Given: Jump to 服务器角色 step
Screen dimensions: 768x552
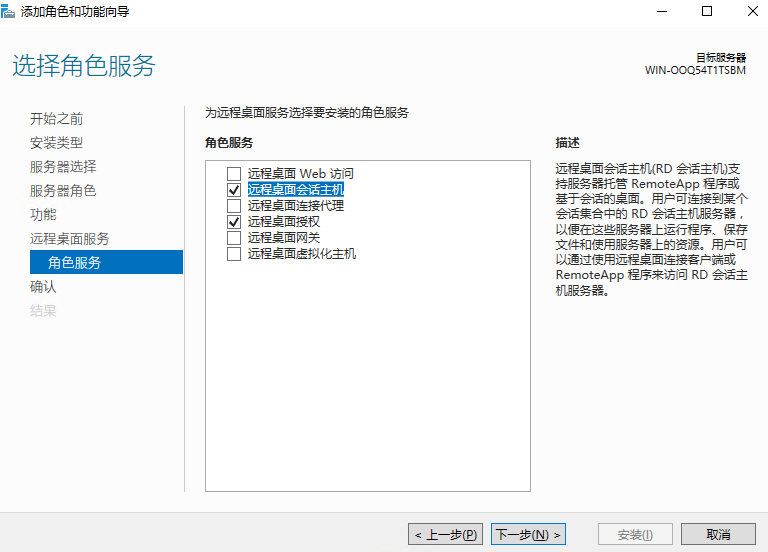Looking at the screenshot, I should point(63,191).
